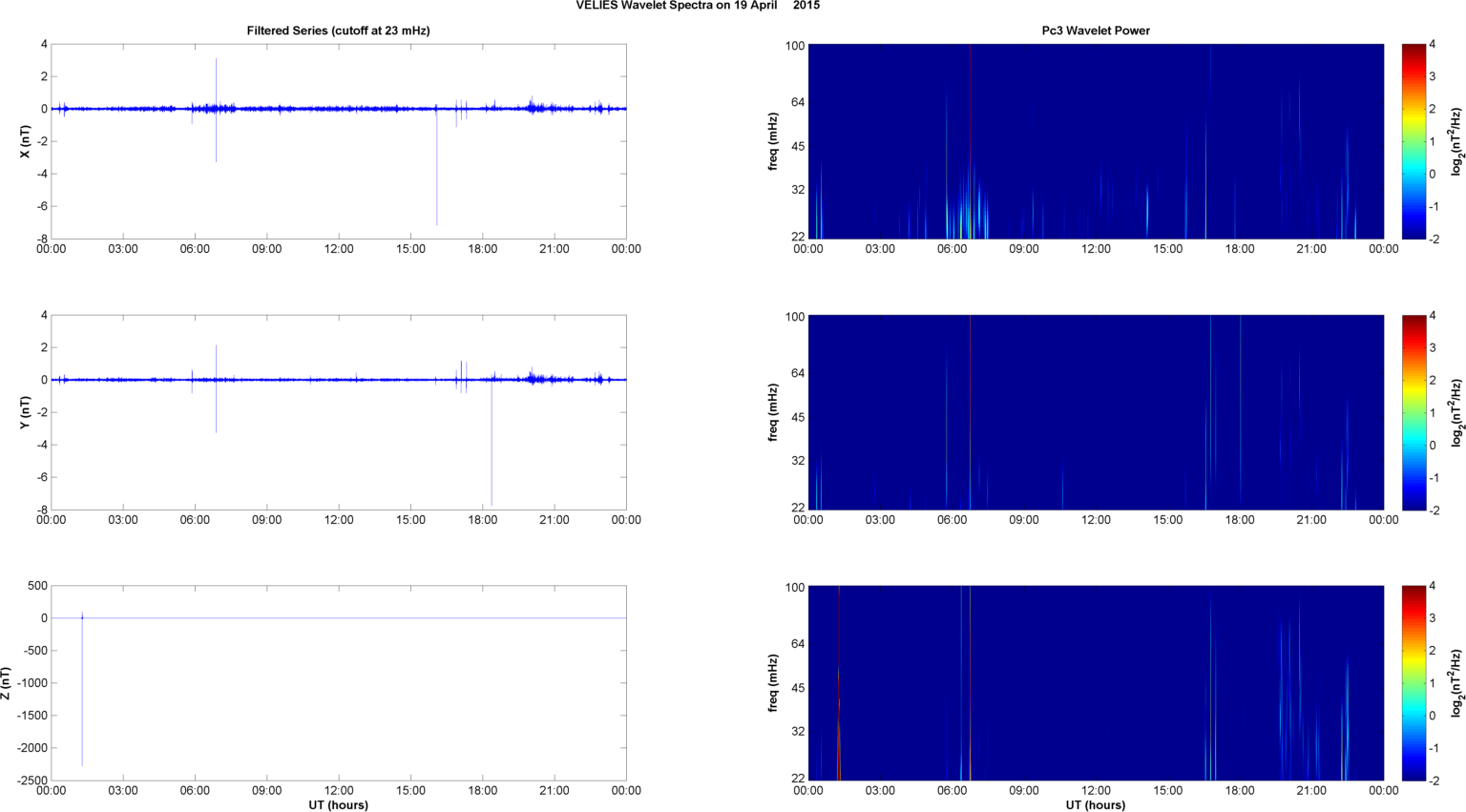The image size is (1466, 812).
Task: Click 'UT (hours)' label under bottom wavelet spectrum
Action: pyautogui.click(x=1096, y=805)
